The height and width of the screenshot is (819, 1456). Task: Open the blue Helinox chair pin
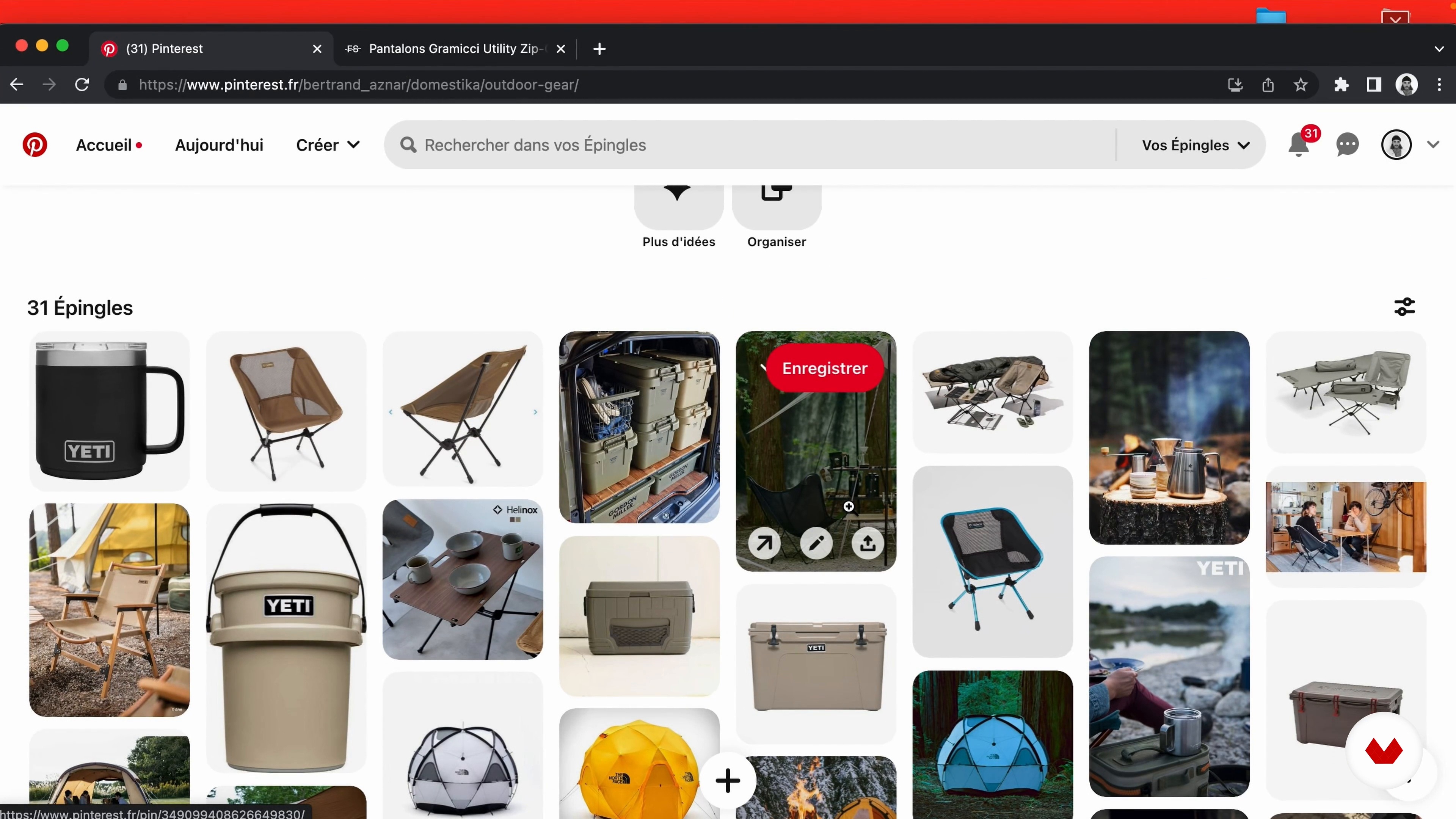pos(992,561)
